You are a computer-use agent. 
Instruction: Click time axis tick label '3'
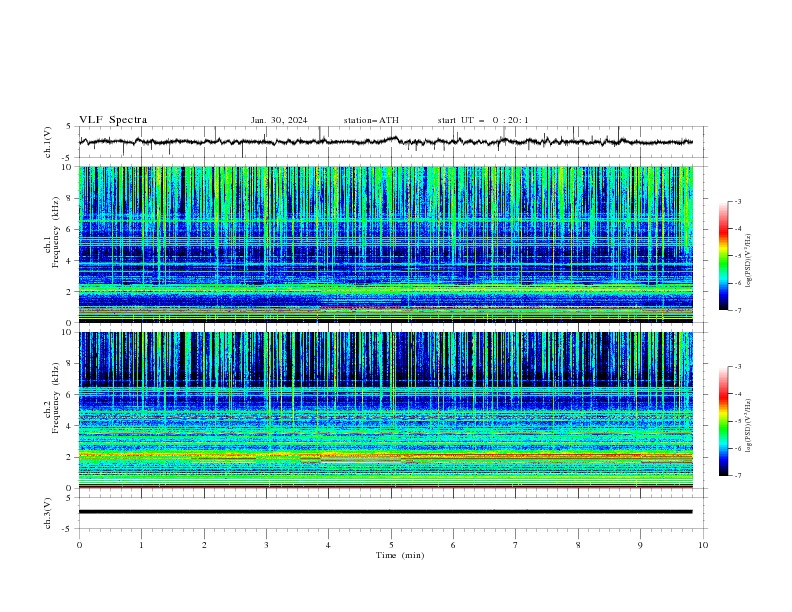[x=266, y=545]
